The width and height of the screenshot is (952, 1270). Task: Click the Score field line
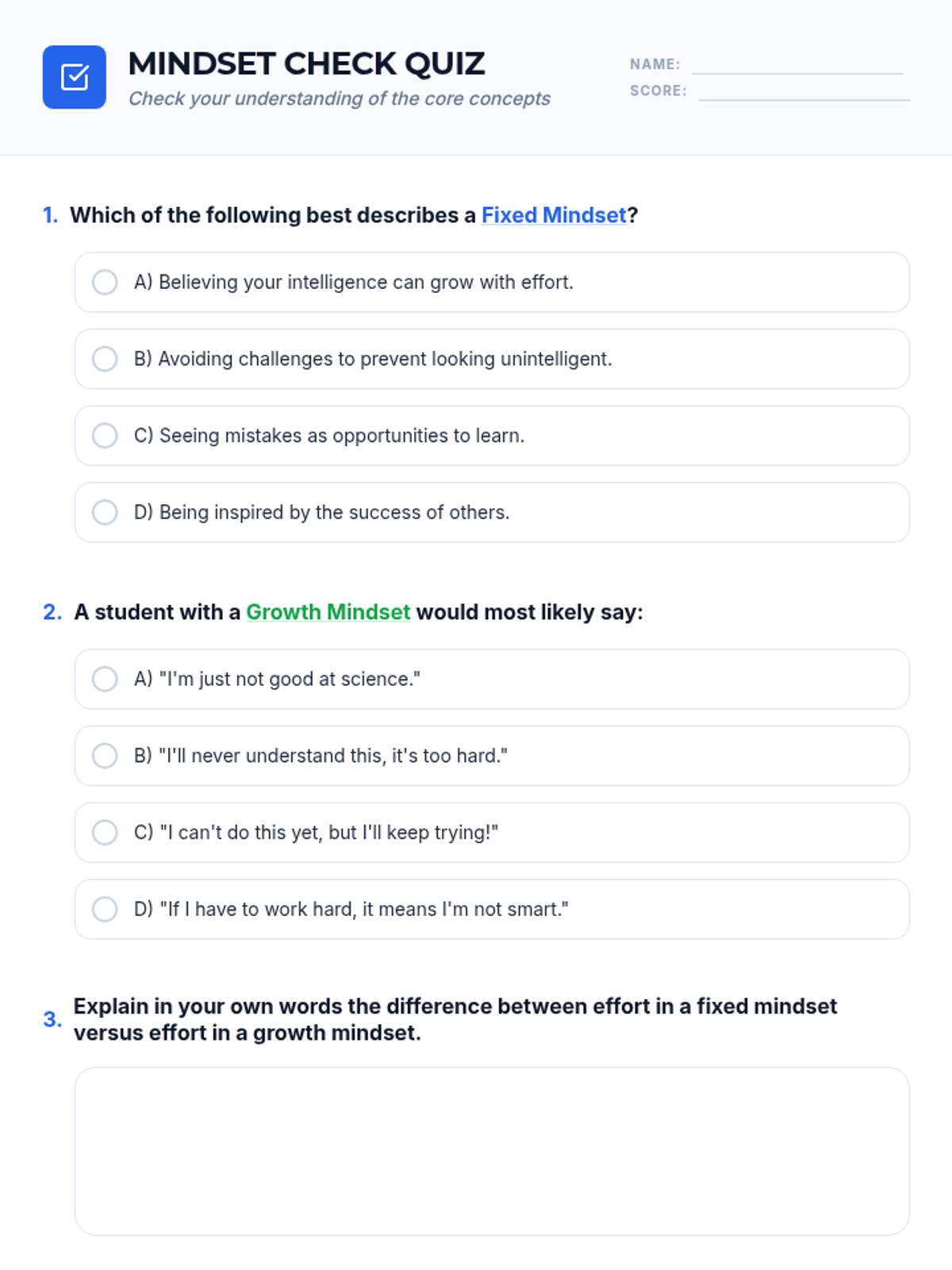click(803, 91)
